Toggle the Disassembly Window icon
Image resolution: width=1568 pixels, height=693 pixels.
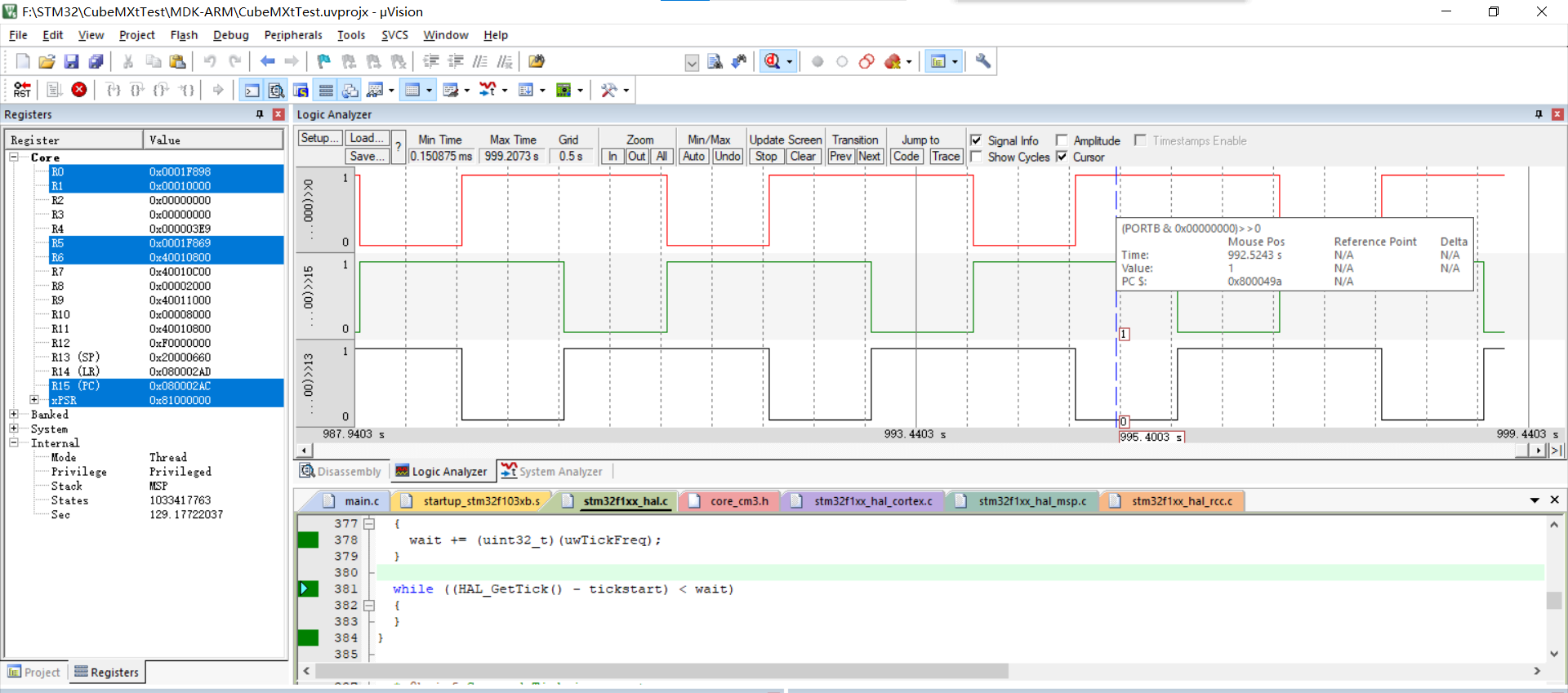pyautogui.click(x=277, y=91)
